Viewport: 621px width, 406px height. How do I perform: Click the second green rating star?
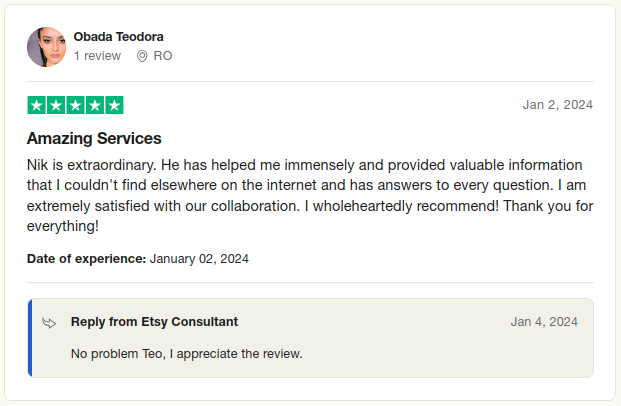pos(56,105)
